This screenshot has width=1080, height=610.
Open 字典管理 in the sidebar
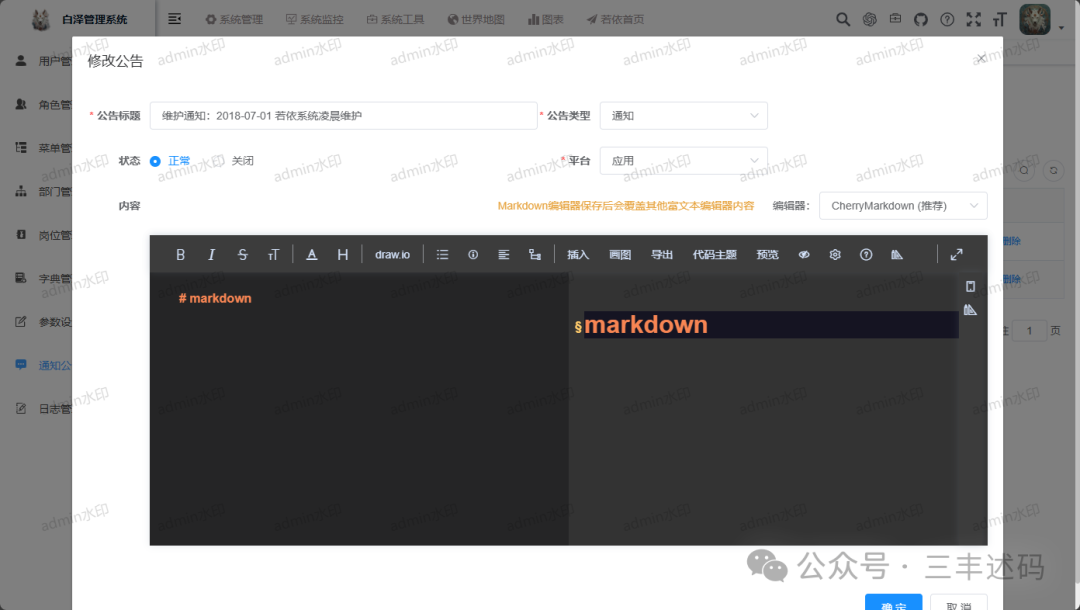(x=43, y=279)
